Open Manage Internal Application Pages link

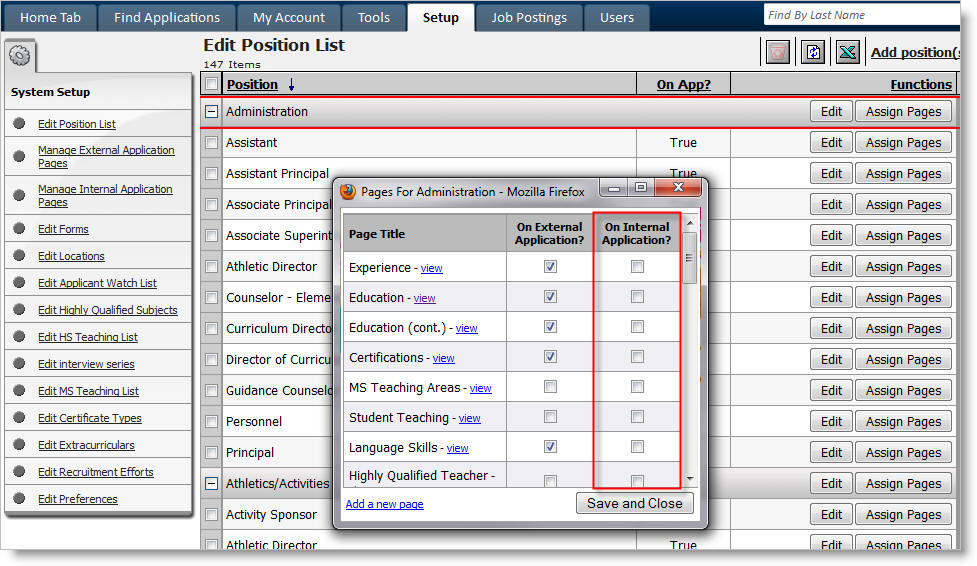tap(105, 195)
